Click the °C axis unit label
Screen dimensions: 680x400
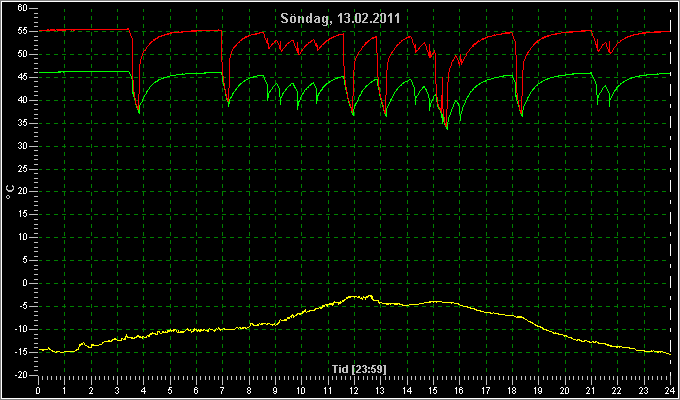10,192
